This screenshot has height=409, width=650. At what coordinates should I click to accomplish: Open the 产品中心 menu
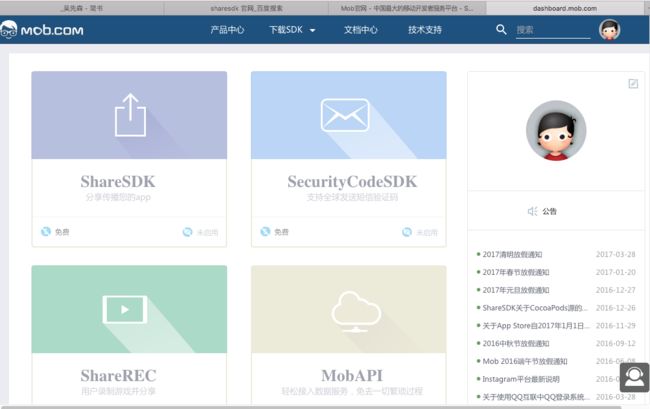point(227,30)
